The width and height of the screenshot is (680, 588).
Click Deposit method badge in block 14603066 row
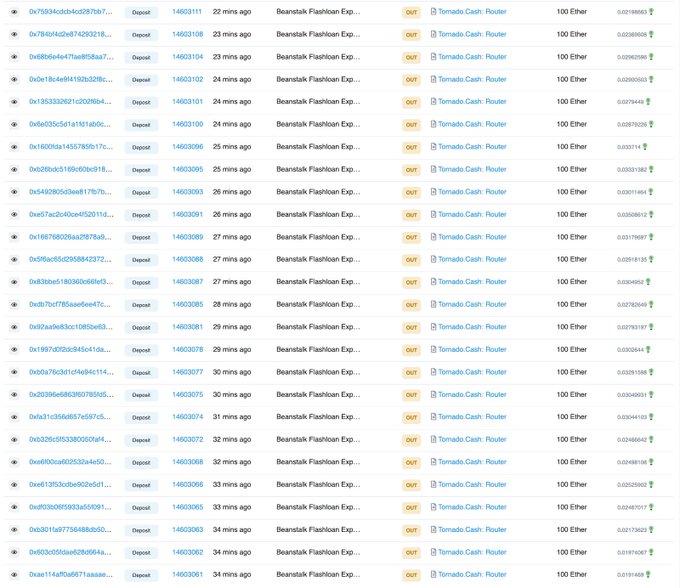(141, 485)
